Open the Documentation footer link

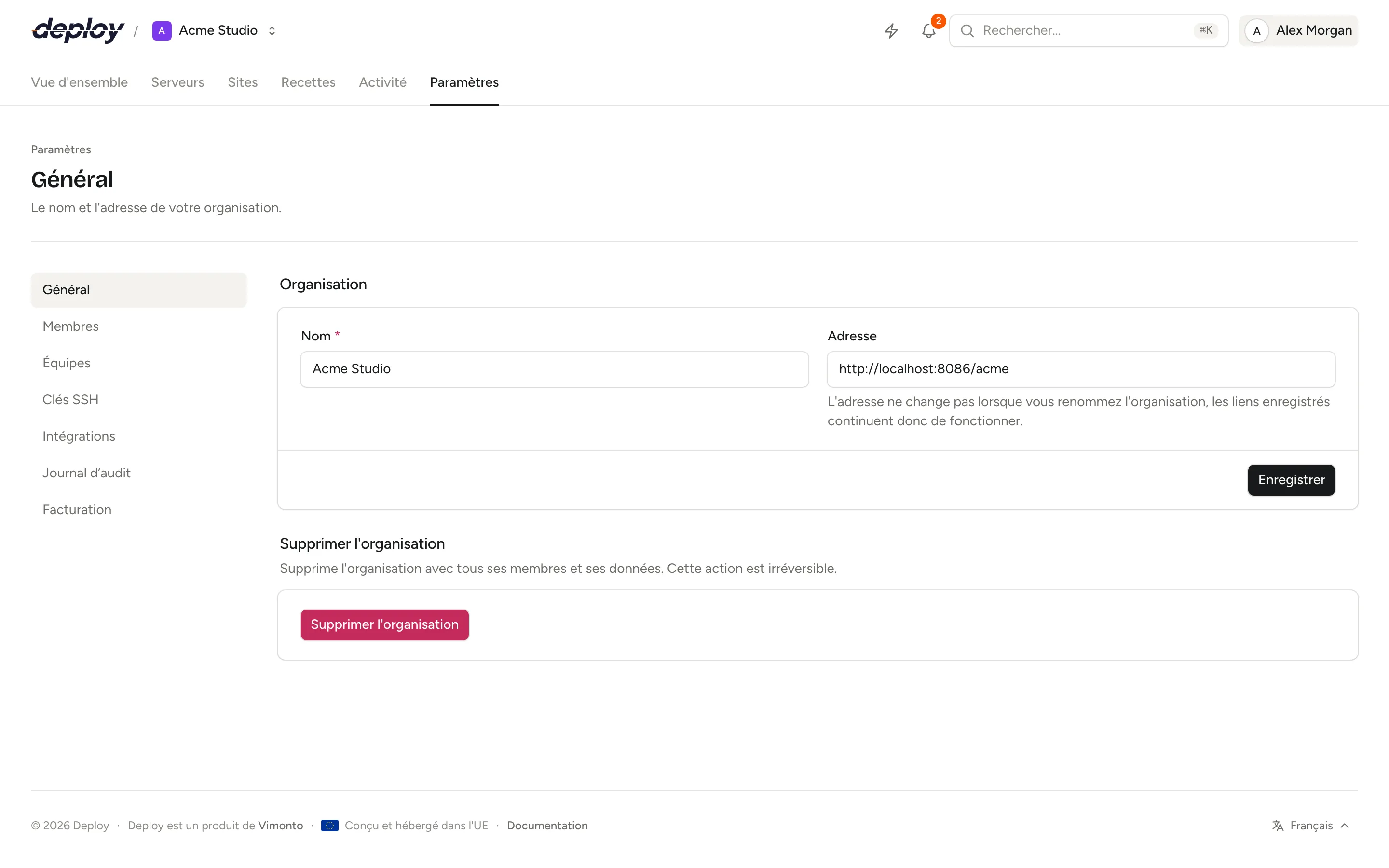[547, 826]
